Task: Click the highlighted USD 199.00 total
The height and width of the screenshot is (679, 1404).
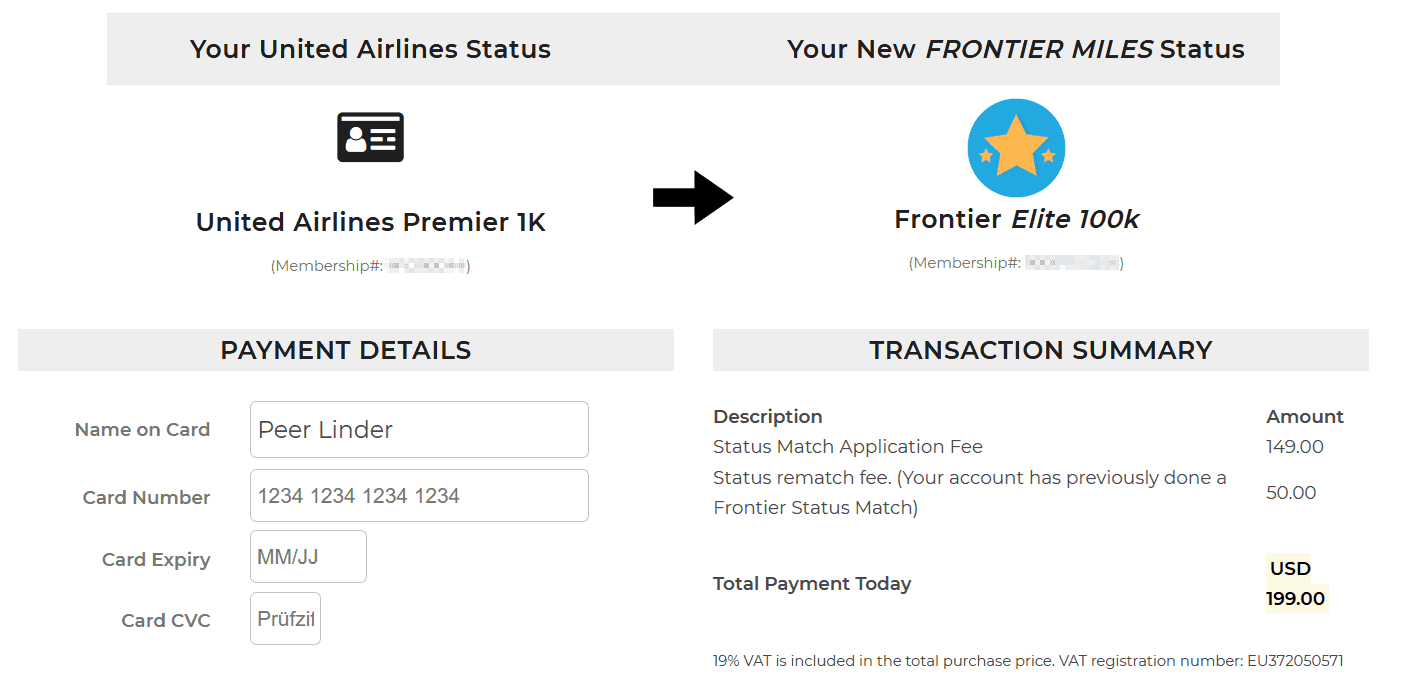Action: 1295,584
